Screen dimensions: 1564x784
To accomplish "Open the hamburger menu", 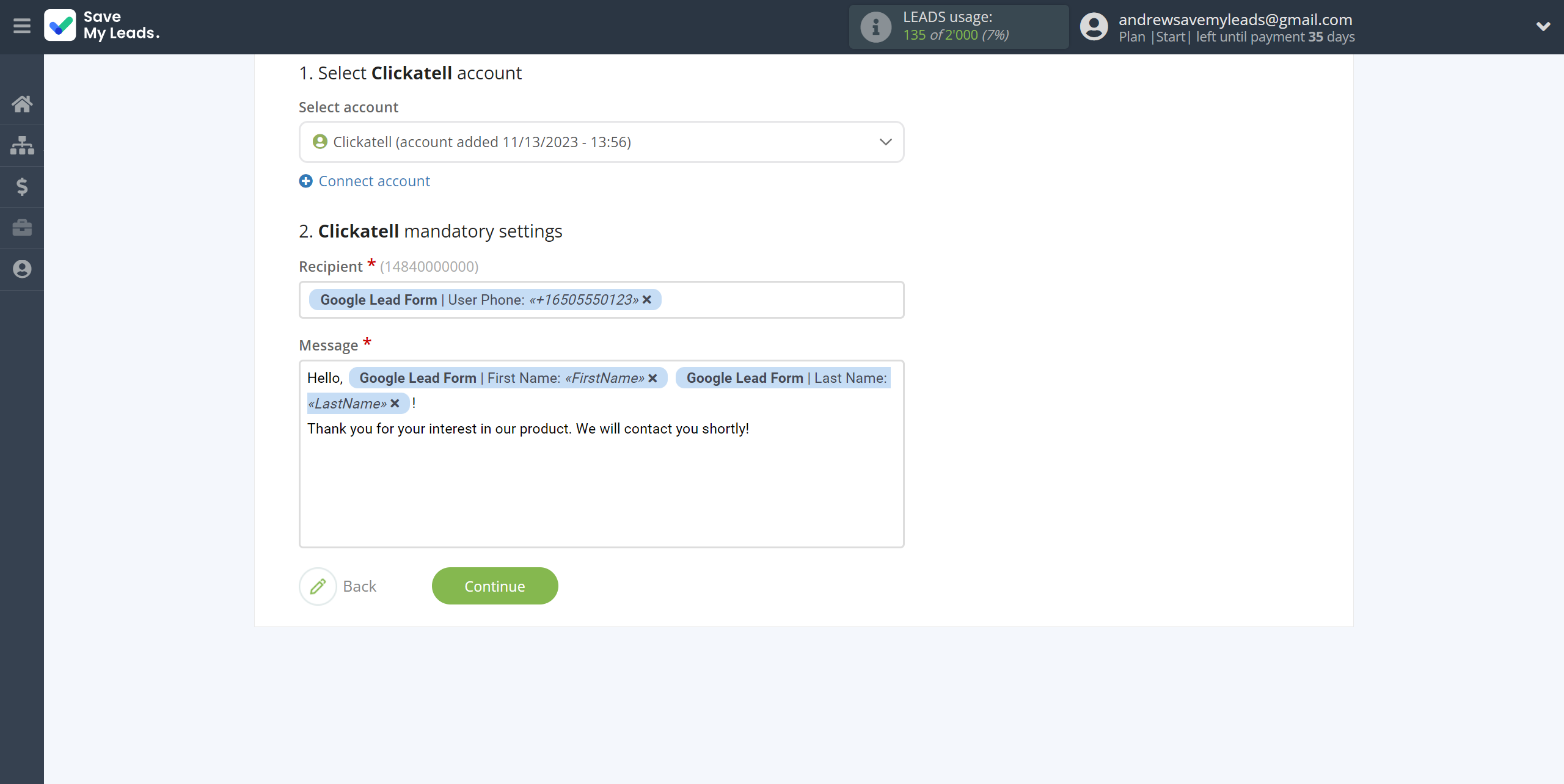I will [22, 26].
